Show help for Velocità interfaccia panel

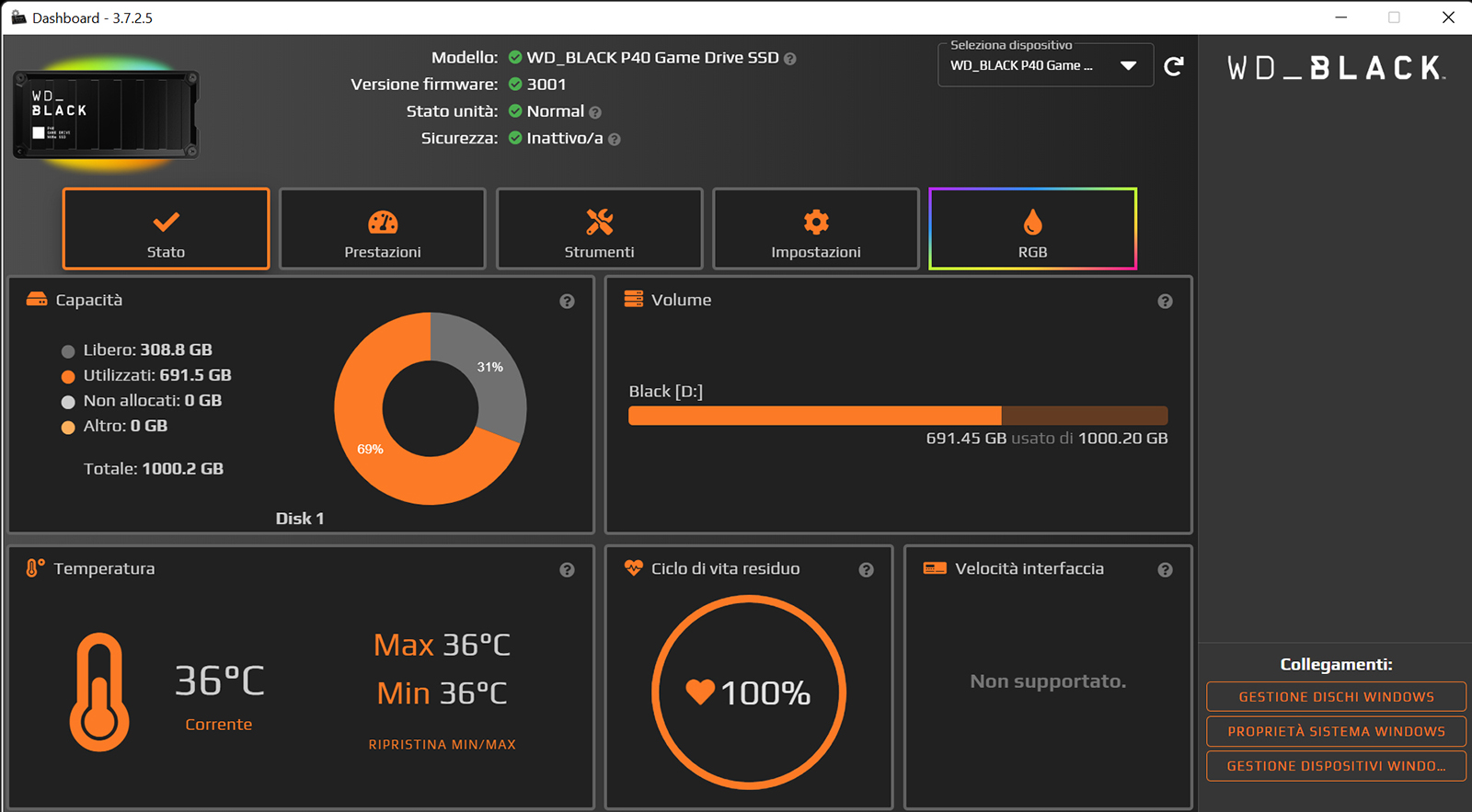click(x=1165, y=570)
